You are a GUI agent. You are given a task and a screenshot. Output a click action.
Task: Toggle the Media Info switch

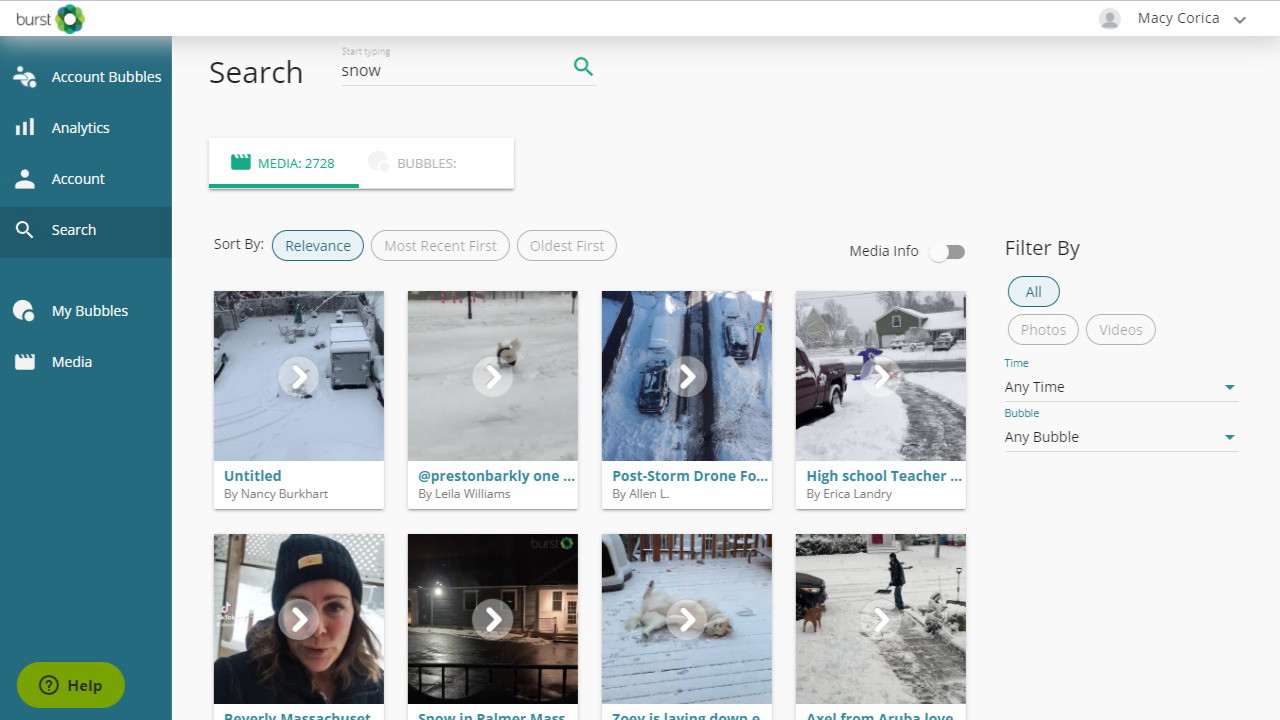(x=946, y=252)
